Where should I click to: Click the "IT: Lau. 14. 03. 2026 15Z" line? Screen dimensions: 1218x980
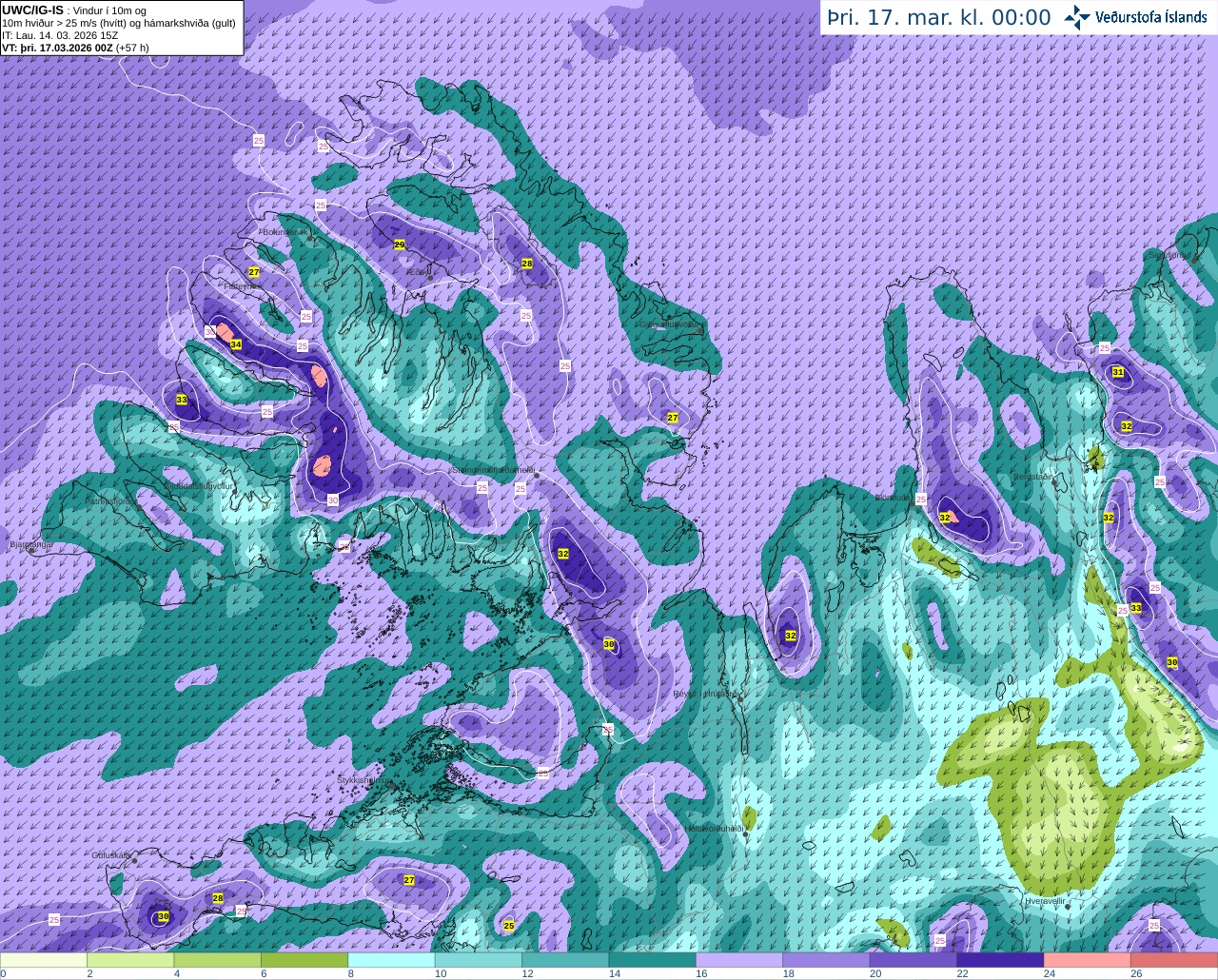(60, 35)
